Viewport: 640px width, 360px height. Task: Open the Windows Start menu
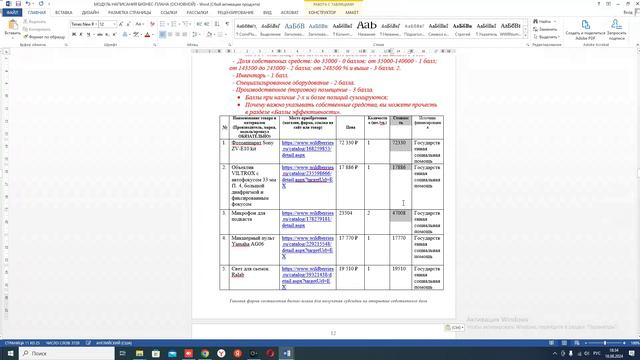[10, 353]
